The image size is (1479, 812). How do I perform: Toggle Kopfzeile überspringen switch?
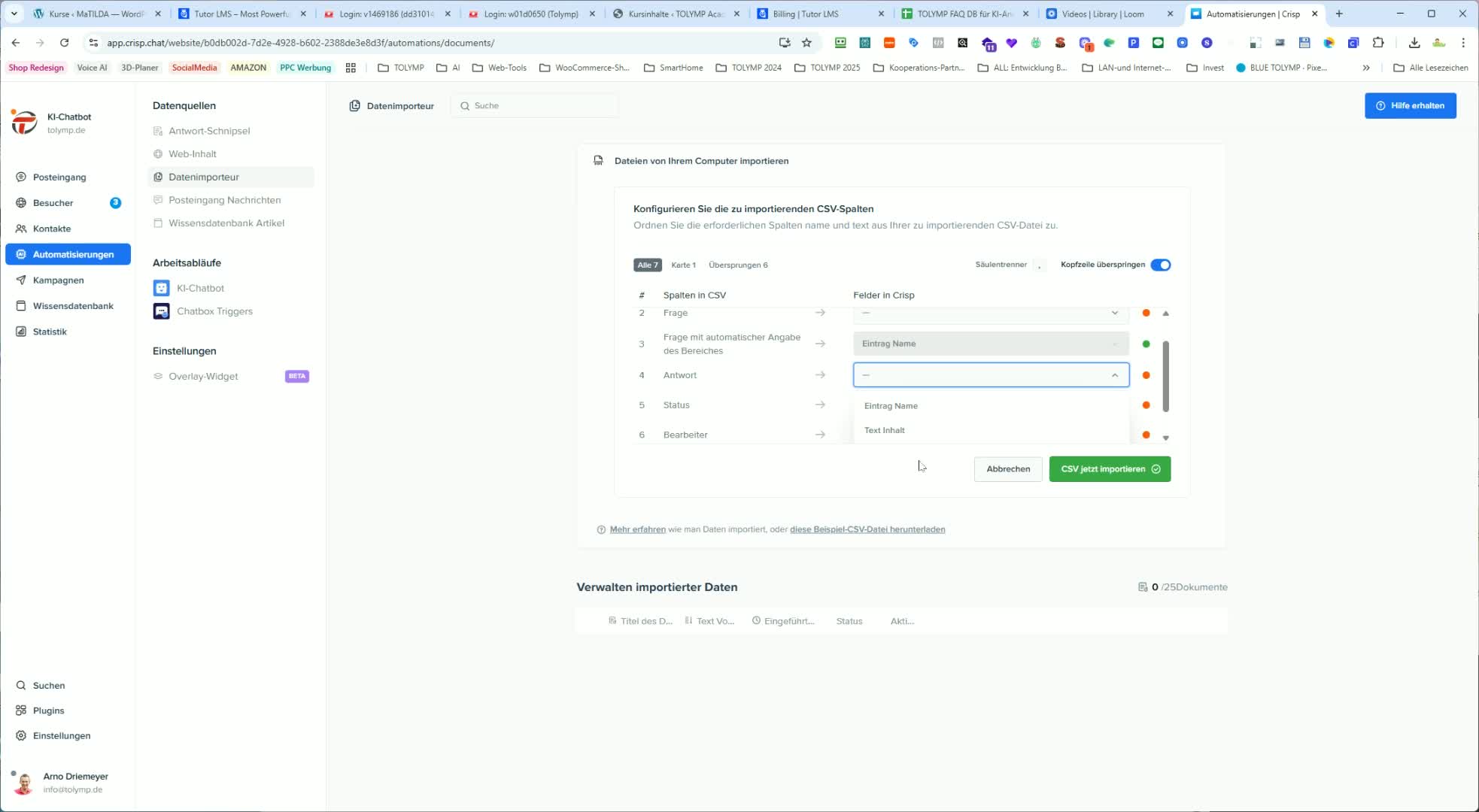[x=1160, y=265]
